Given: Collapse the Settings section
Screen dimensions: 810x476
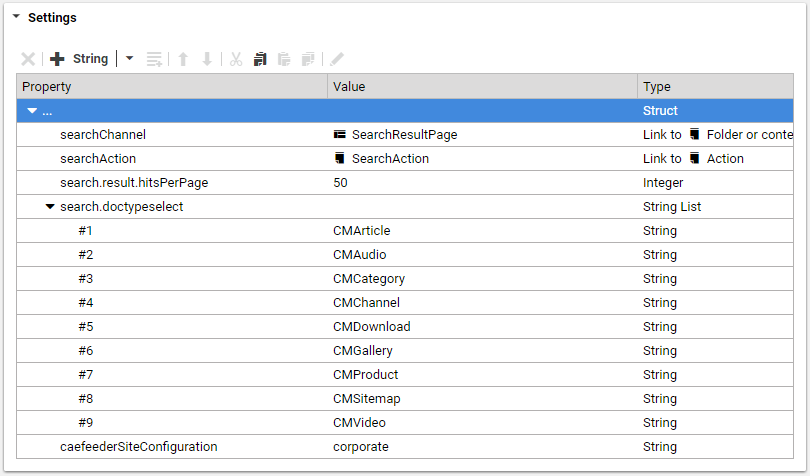Looking at the screenshot, I should (x=16, y=17).
